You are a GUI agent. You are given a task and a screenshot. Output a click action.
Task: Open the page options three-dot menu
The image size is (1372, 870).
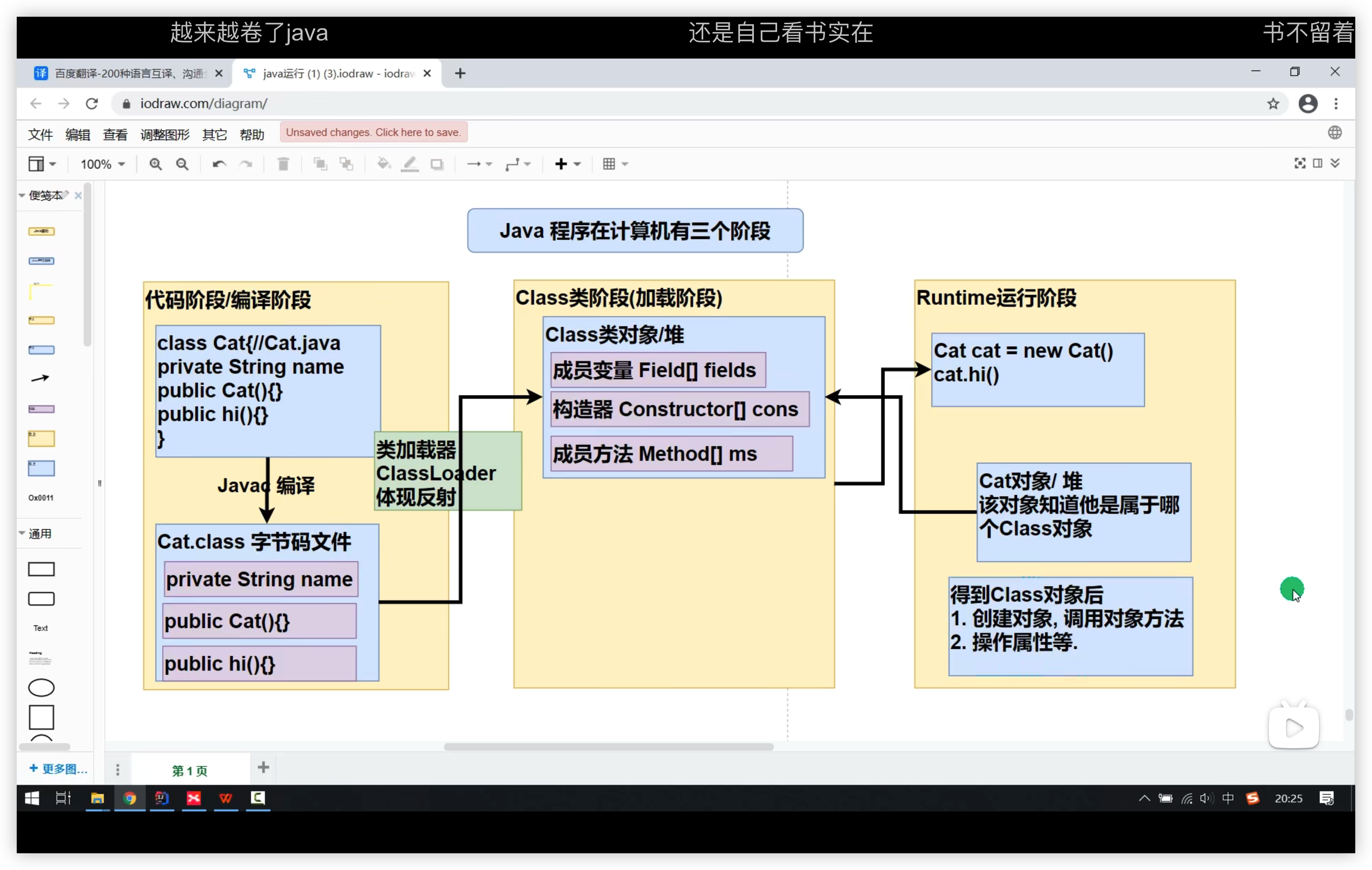[x=118, y=770]
